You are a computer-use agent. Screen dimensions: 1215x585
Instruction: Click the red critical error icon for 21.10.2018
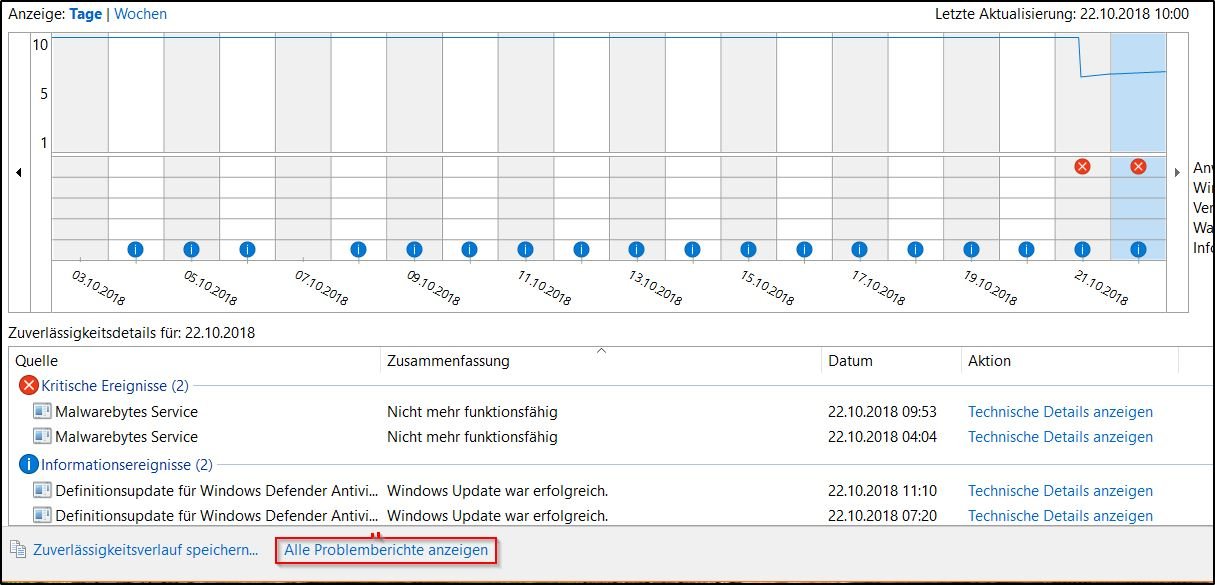(1082, 167)
